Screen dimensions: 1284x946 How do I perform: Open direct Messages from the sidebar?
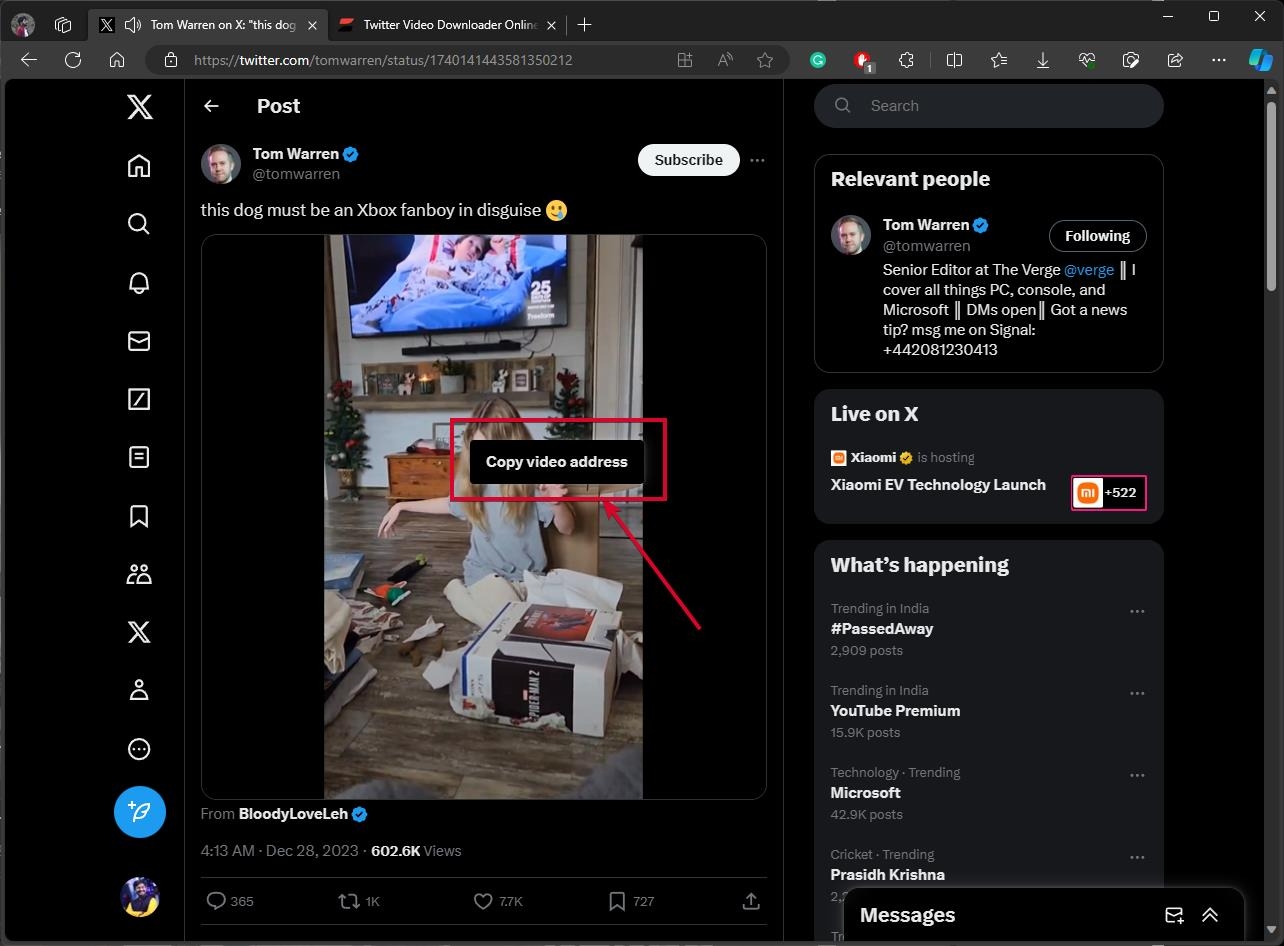(139, 341)
